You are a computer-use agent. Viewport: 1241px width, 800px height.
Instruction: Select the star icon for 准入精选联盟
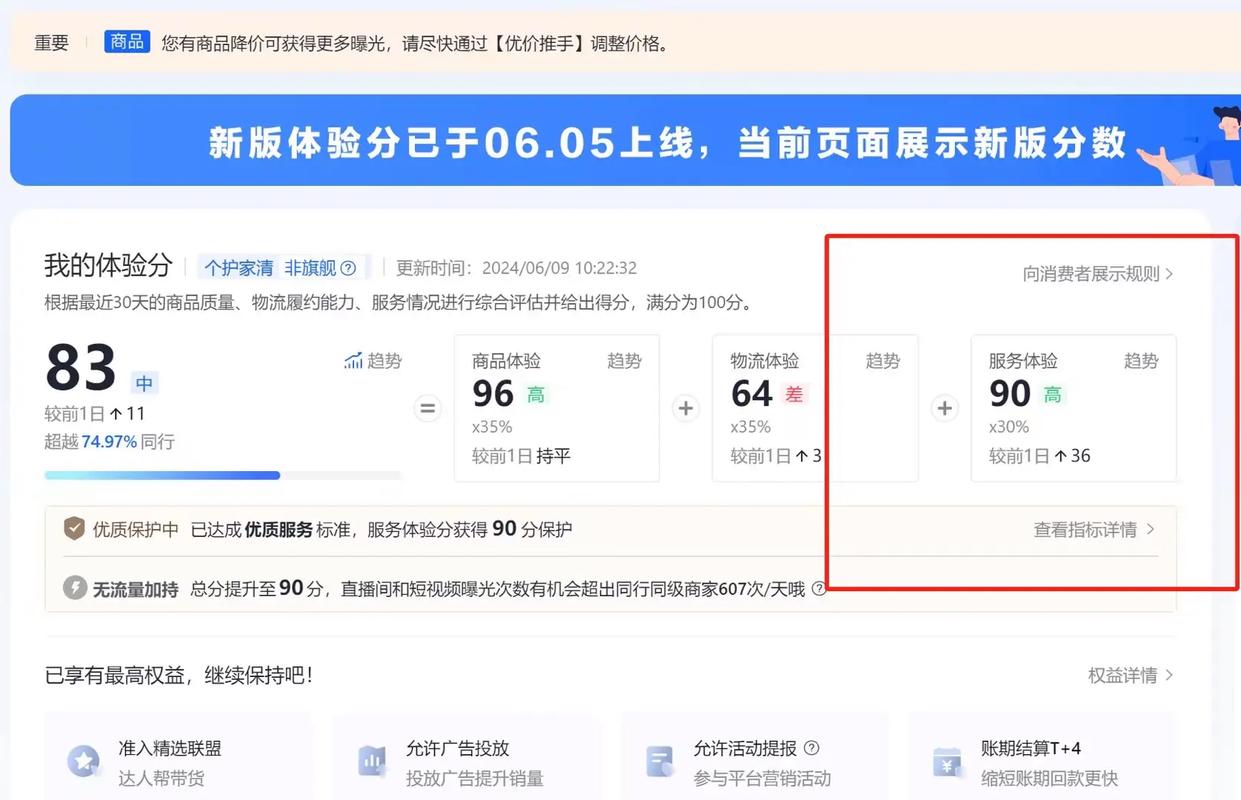coord(84,762)
